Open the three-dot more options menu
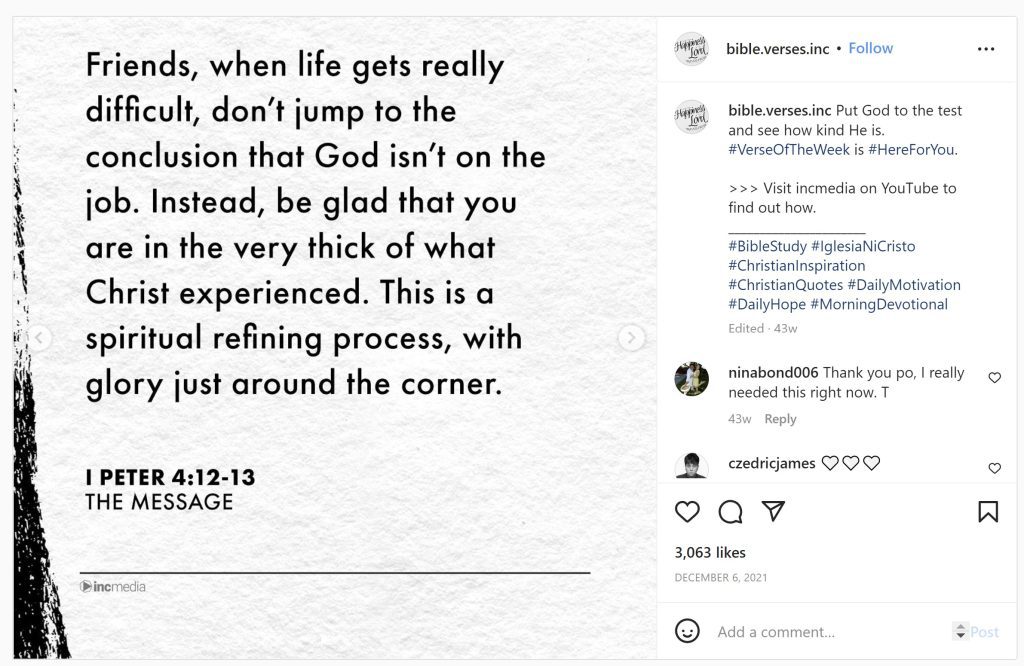 pyautogui.click(x=986, y=49)
